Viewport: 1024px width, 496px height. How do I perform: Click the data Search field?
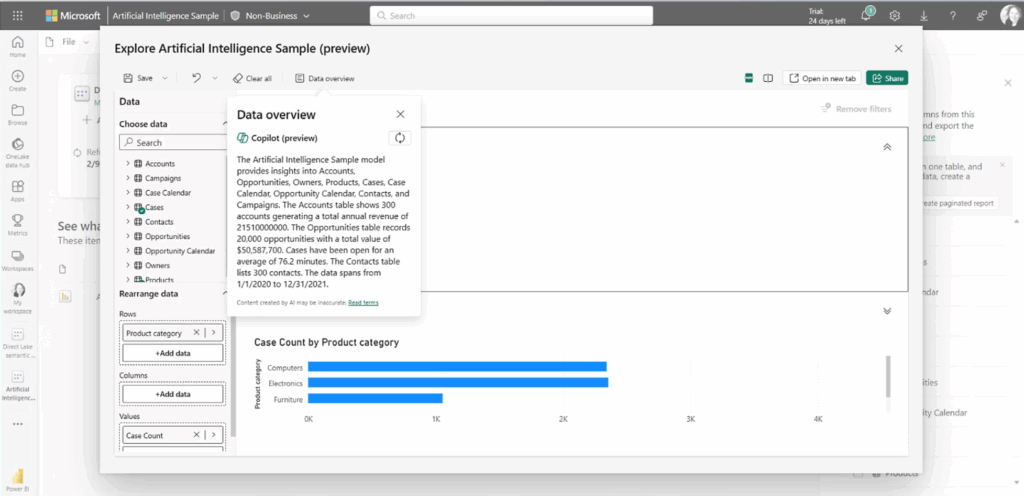coord(174,142)
